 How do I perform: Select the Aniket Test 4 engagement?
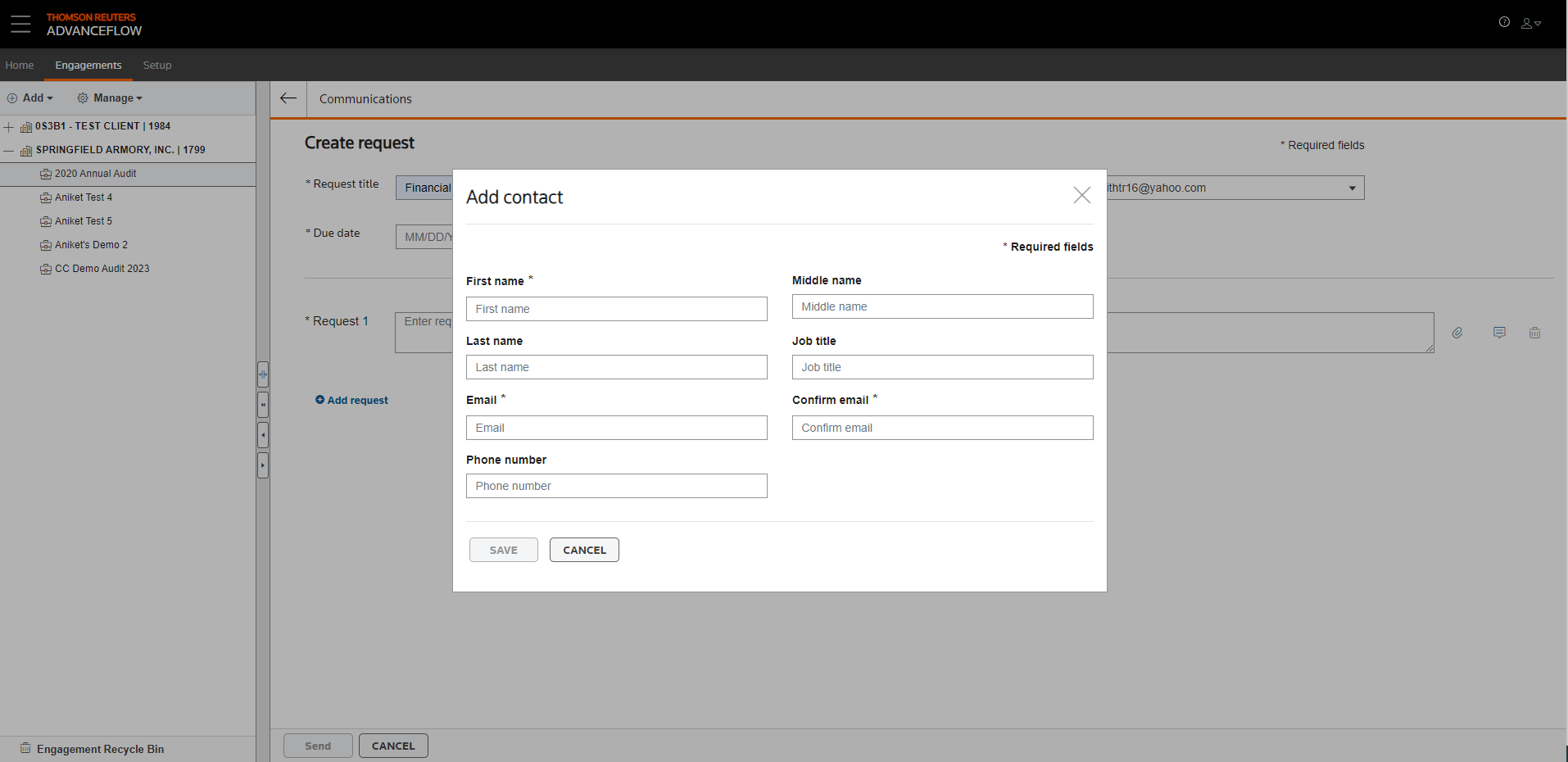pos(83,197)
